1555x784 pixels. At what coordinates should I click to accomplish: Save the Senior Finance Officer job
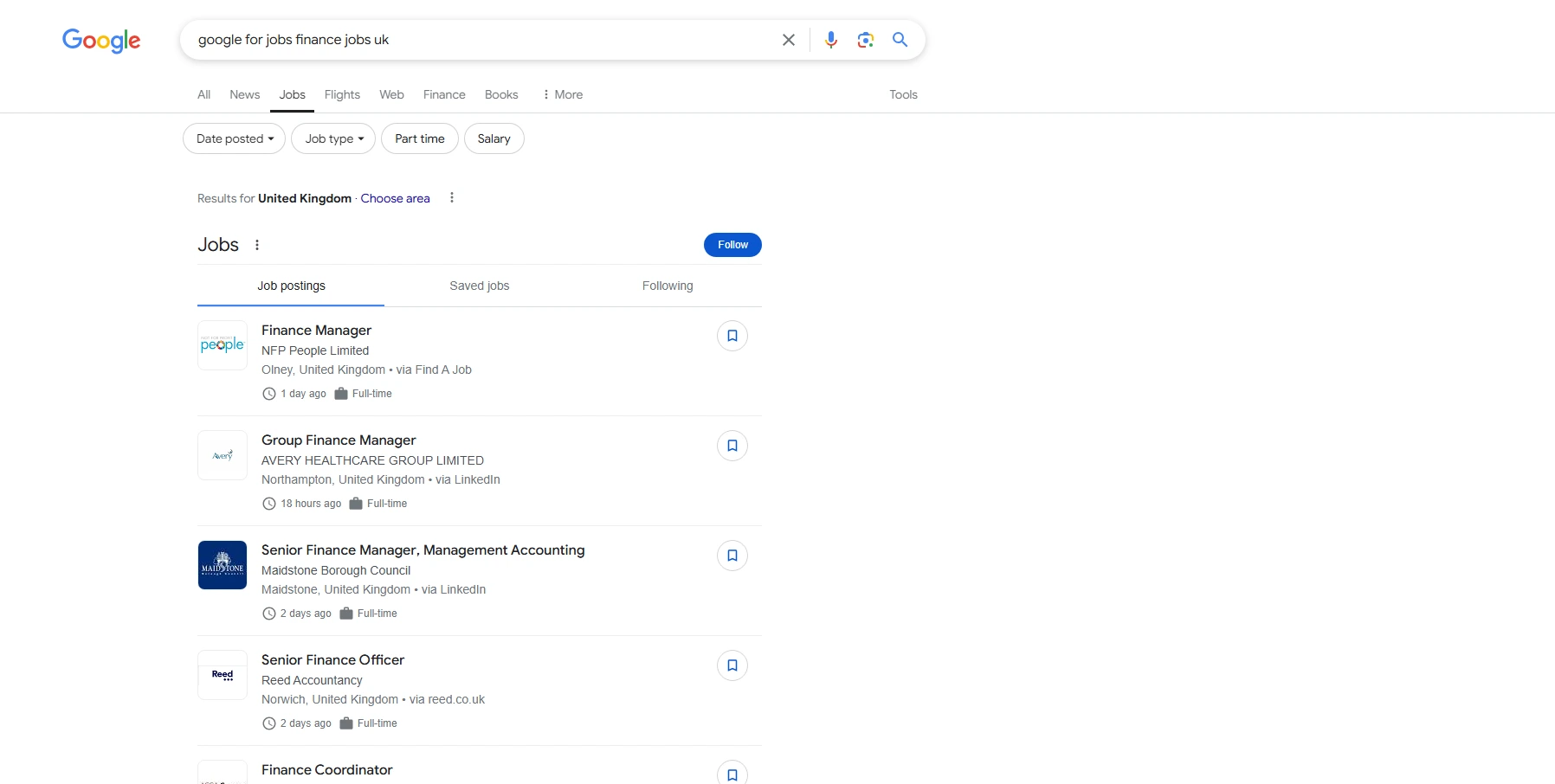coord(732,665)
